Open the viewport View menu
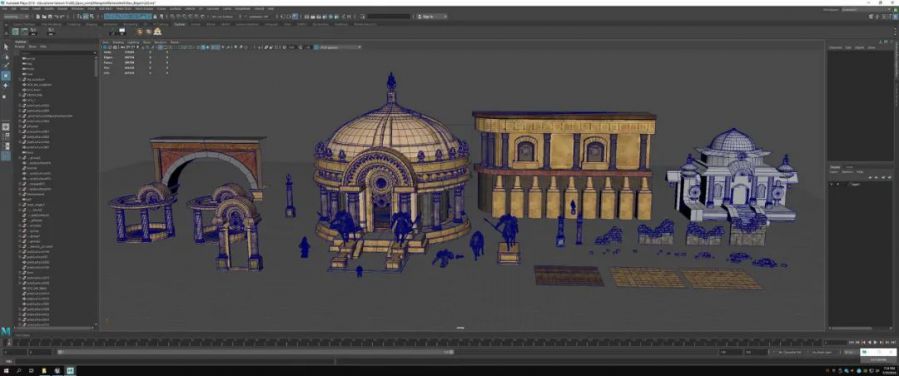899x376 pixels. [105, 42]
